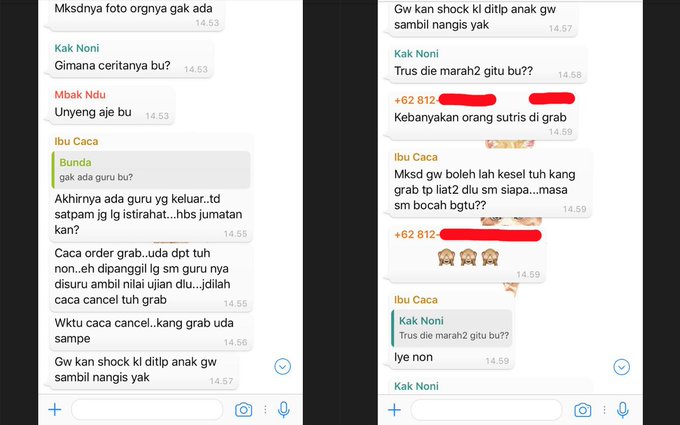Image resolution: width=680 pixels, height=425 pixels.
Task: Click the scroll-to-bottom chevron in left chat
Action: [282, 367]
